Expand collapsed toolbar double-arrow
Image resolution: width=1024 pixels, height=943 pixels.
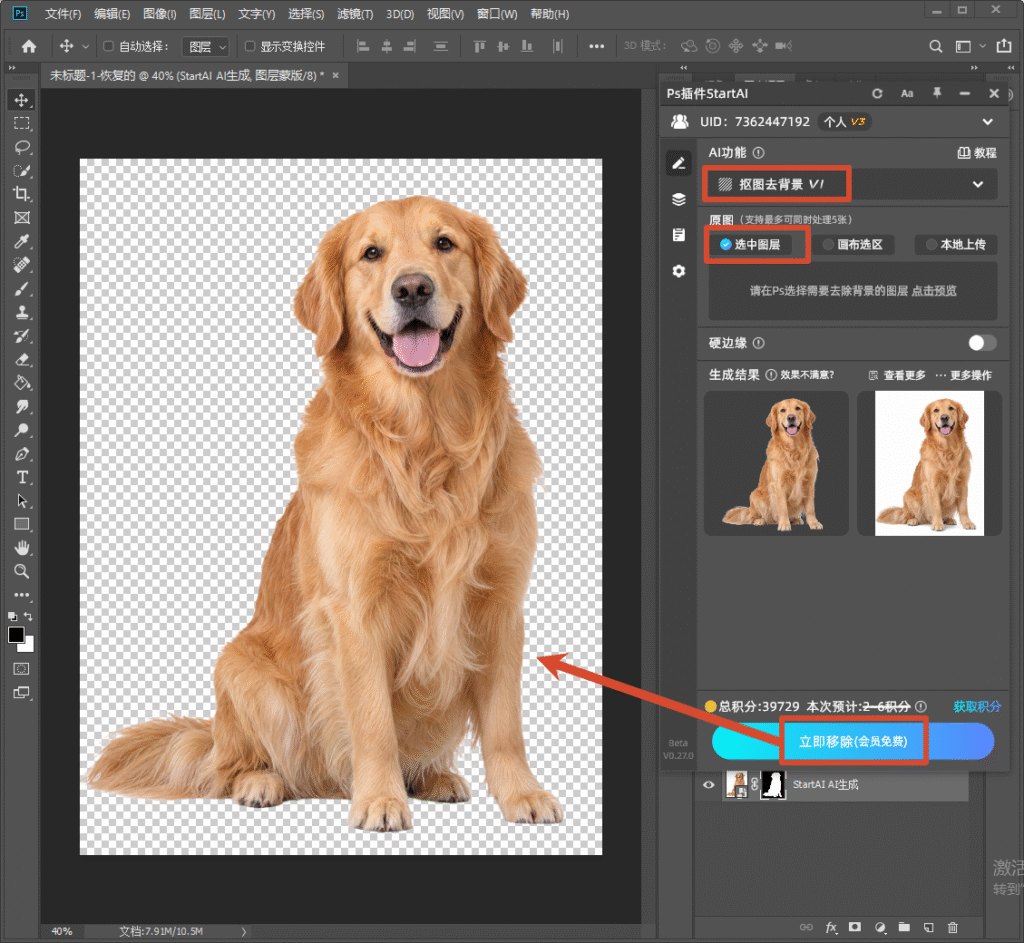(x=11, y=68)
